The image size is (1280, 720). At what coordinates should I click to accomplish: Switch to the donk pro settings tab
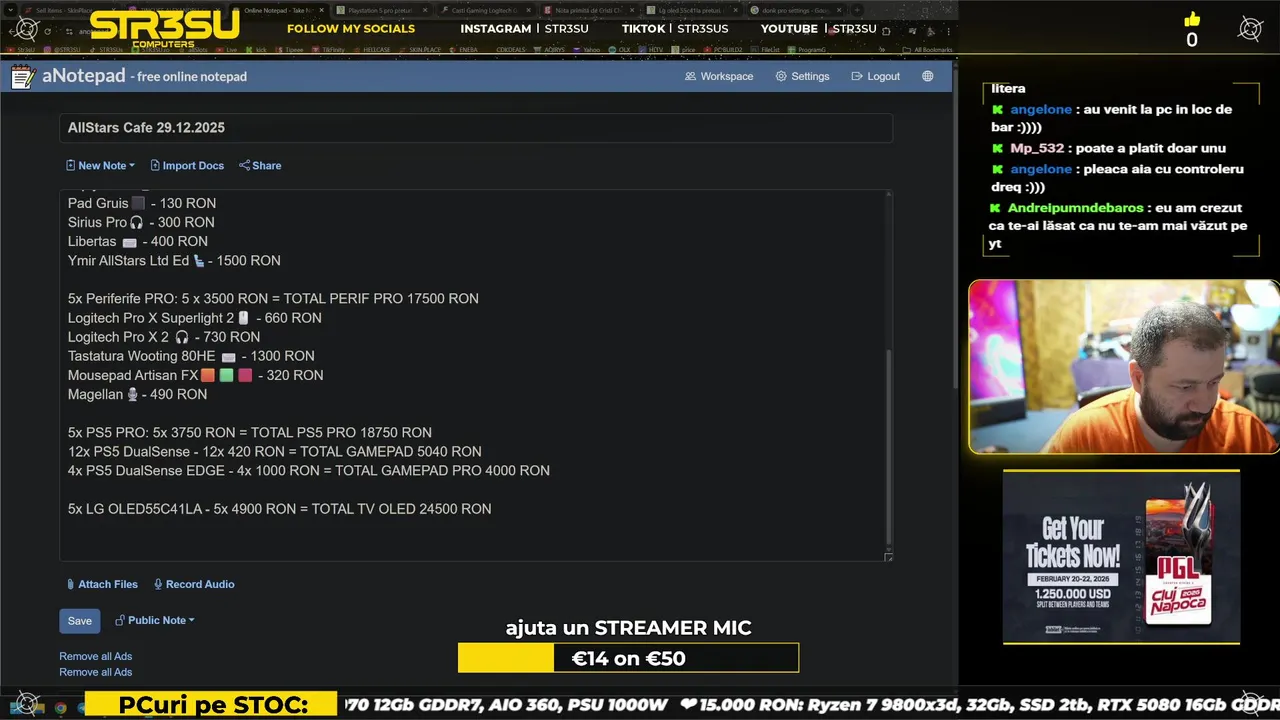click(794, 10)
